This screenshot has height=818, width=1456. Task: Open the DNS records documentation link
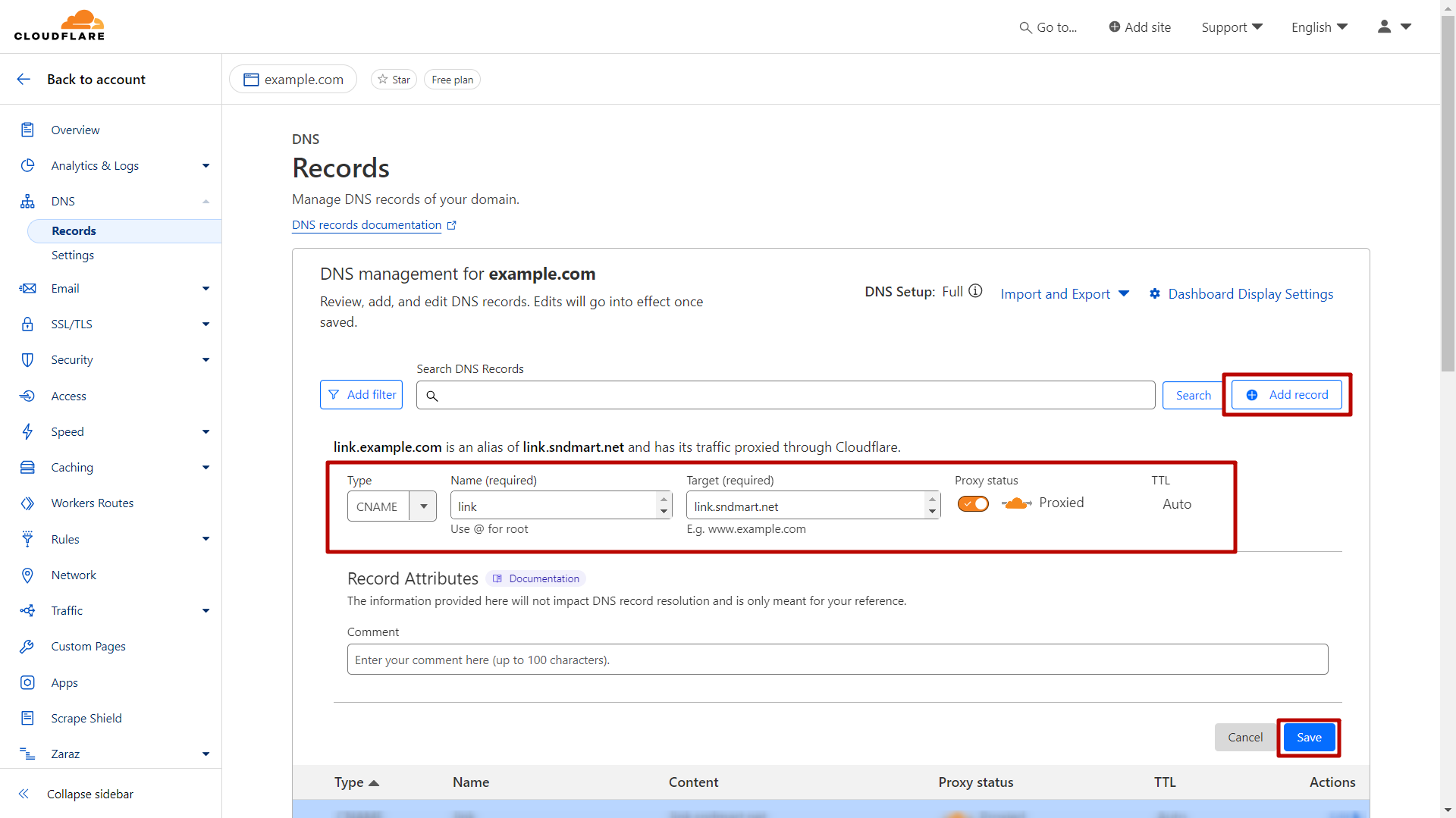tap(366, 225)
